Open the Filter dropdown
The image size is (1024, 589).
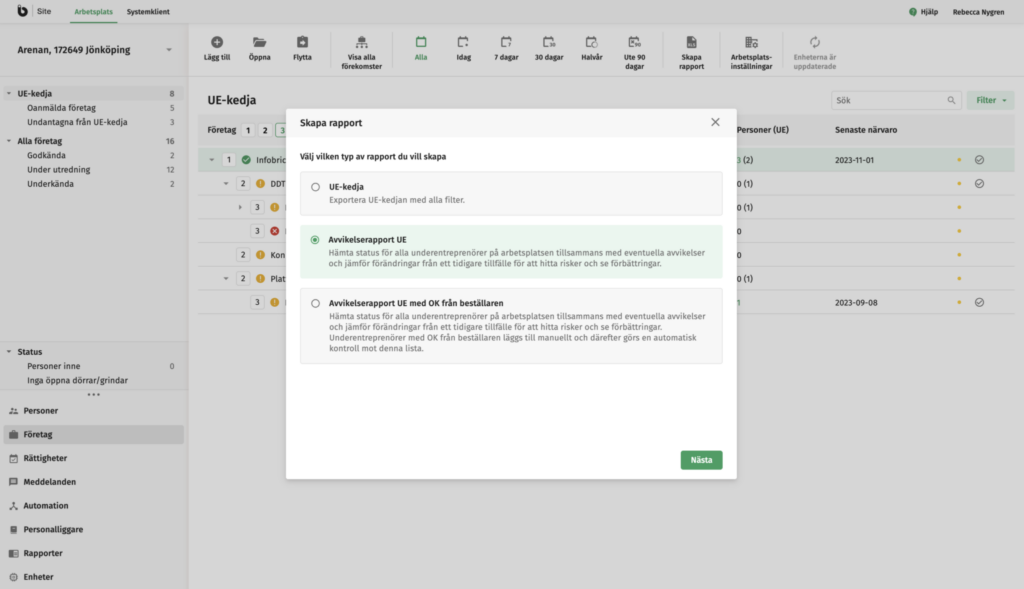(990, 100)
